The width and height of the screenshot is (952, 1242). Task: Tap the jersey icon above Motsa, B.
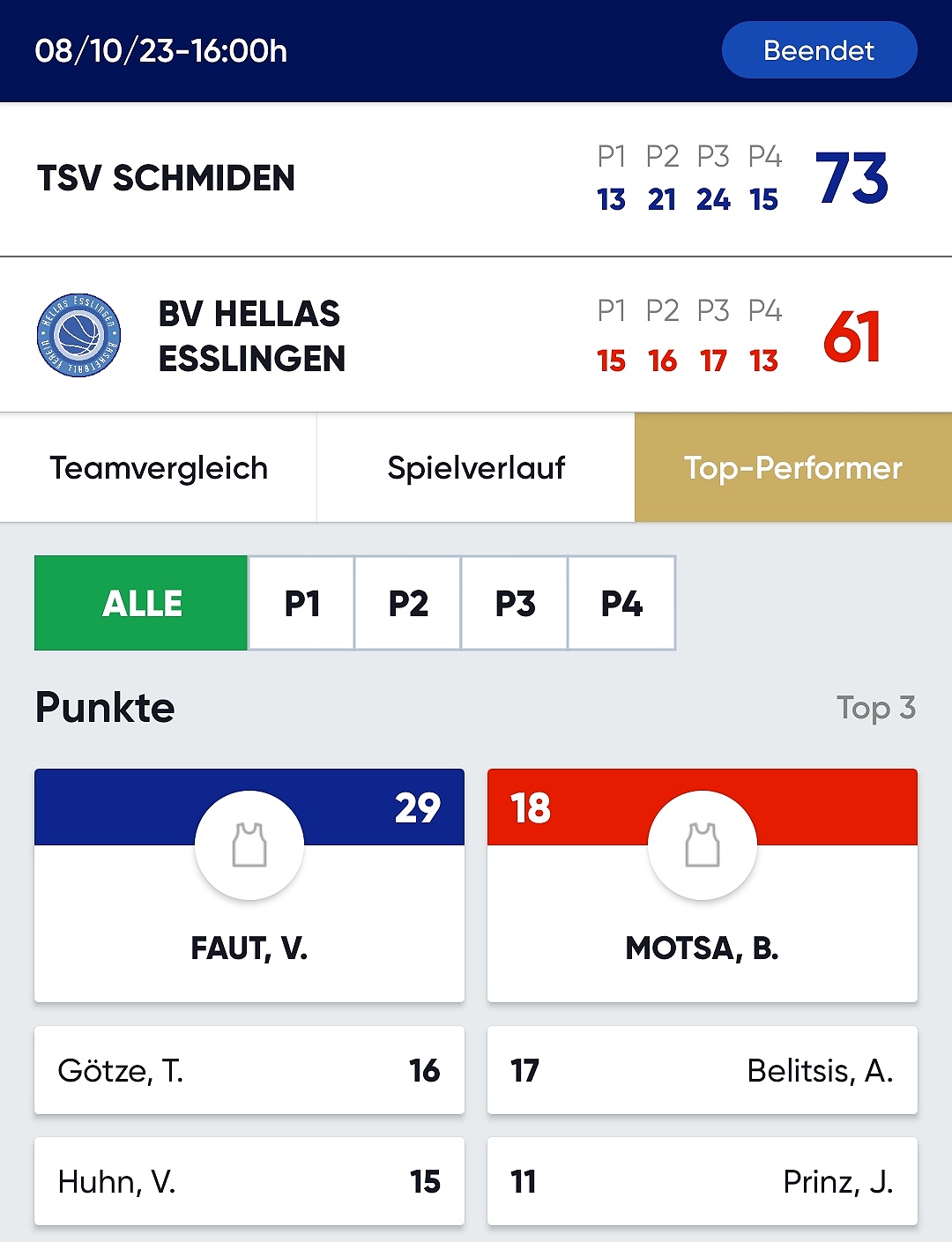click(x=703, y=845)
